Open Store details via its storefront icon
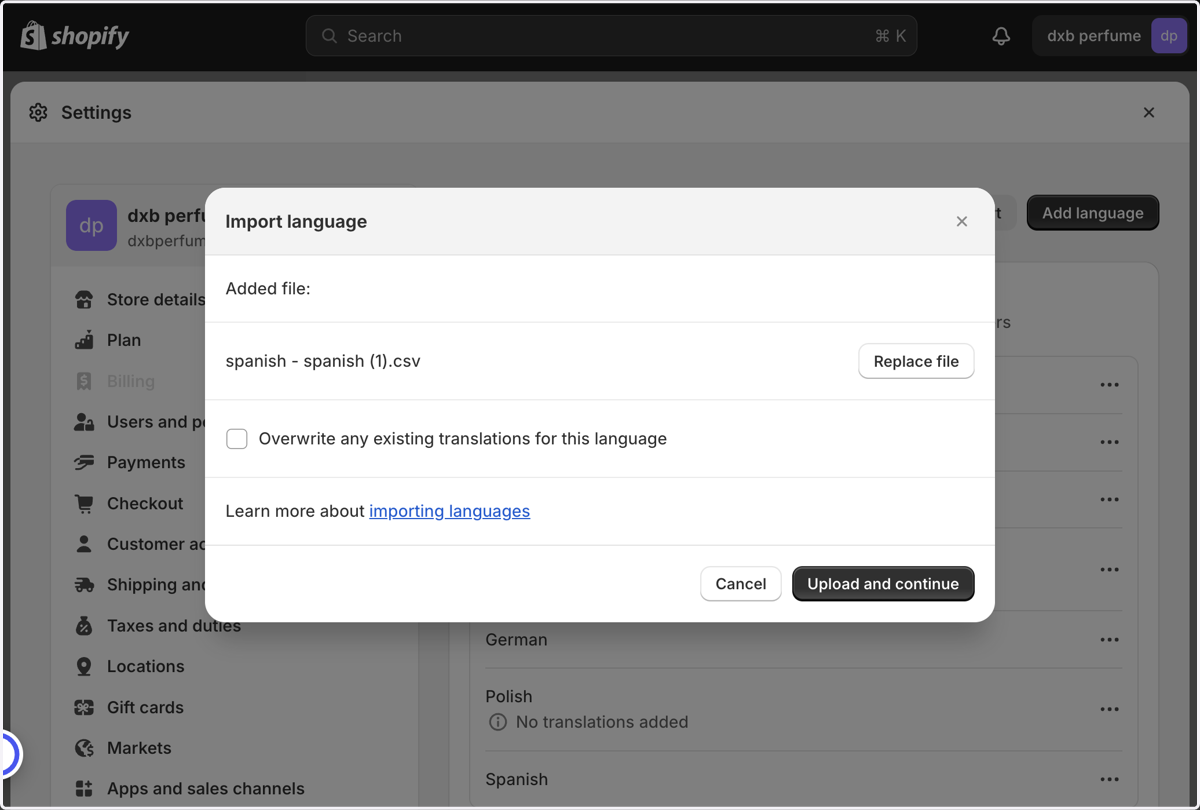Image resolution: width=1200 pixels, height=810 pixels. 84,300
